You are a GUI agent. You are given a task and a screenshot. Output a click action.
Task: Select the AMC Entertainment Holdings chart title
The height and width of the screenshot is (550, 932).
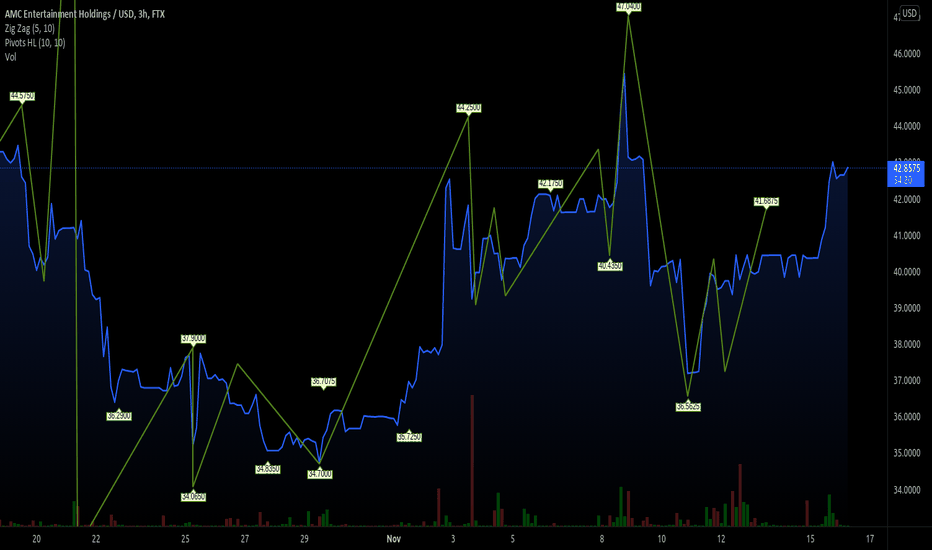coord(85,14)
